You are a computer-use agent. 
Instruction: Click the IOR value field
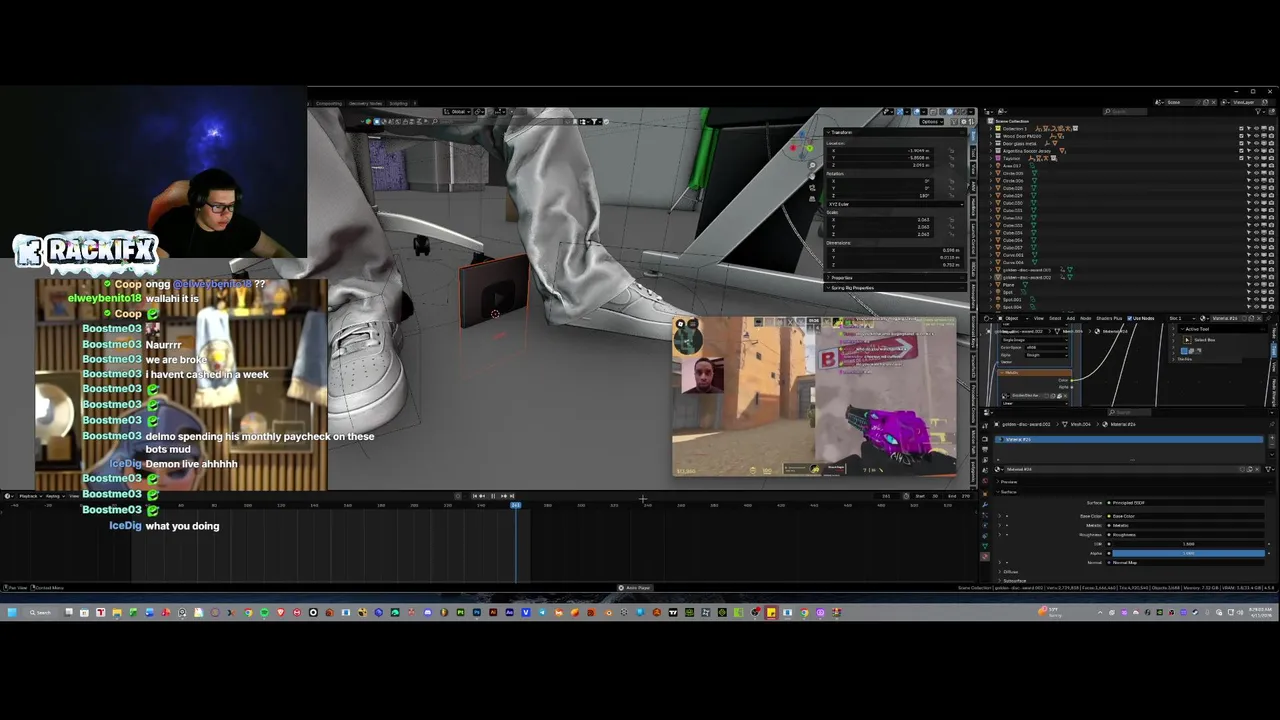[1189, 544]
